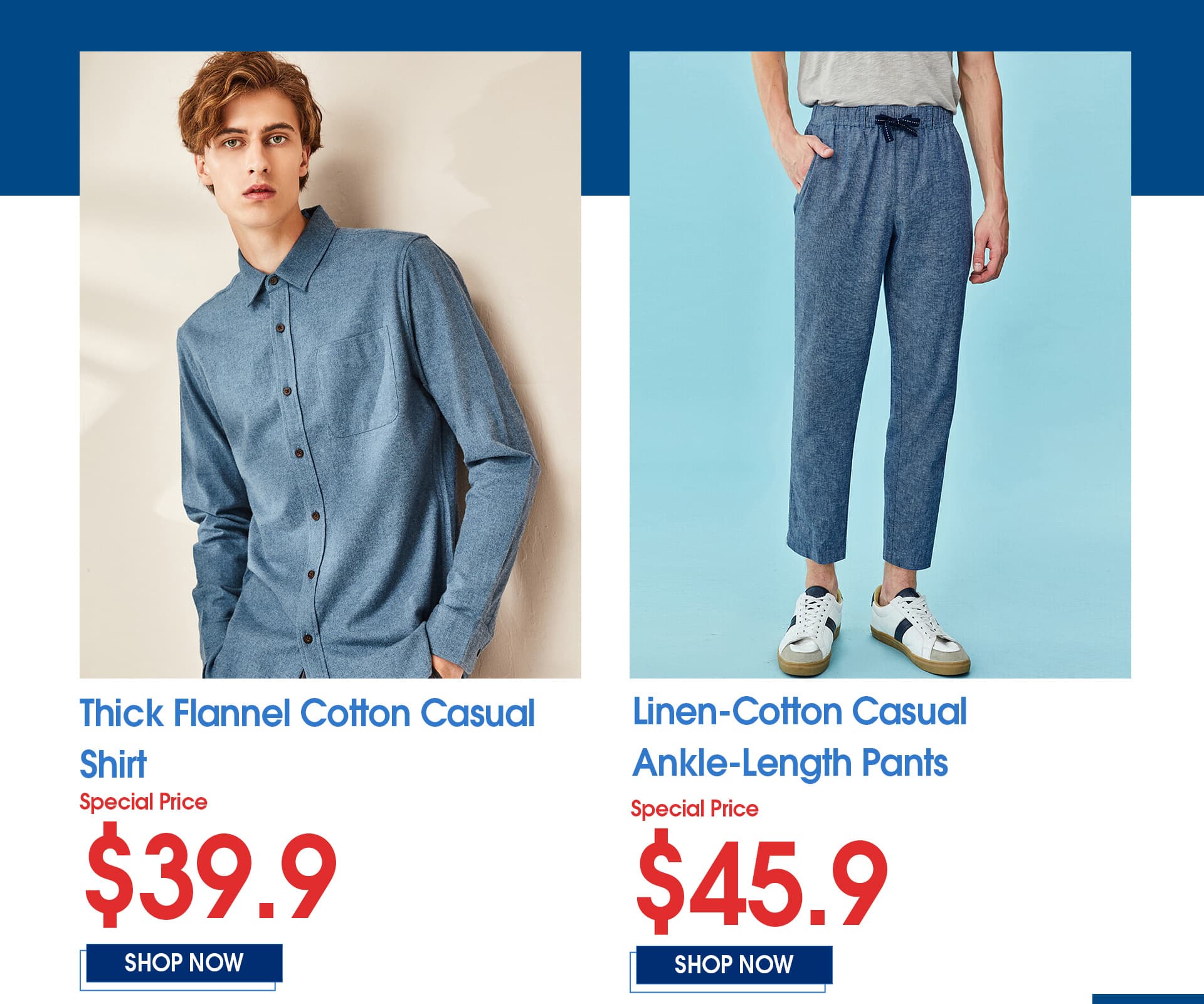Click the Ankle-Length Pants text line

[x=790, y=763]
